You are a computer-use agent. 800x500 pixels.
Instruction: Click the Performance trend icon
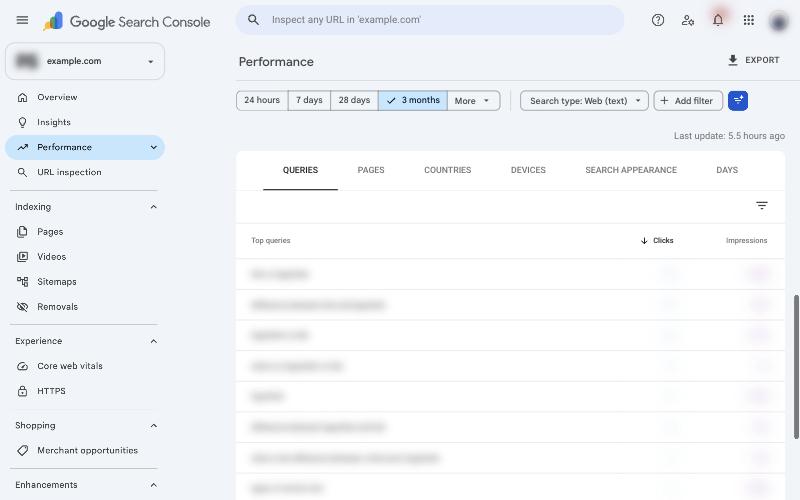pyautogui.click(x=22, y=147)
